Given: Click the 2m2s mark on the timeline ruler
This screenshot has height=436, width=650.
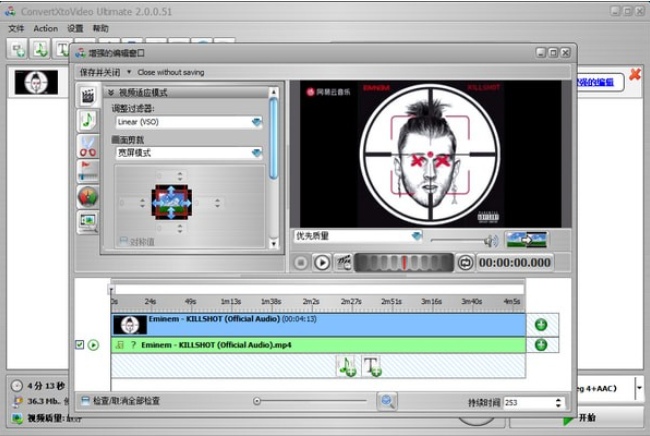Looking at the screenshot, I should tap(311, 301).
